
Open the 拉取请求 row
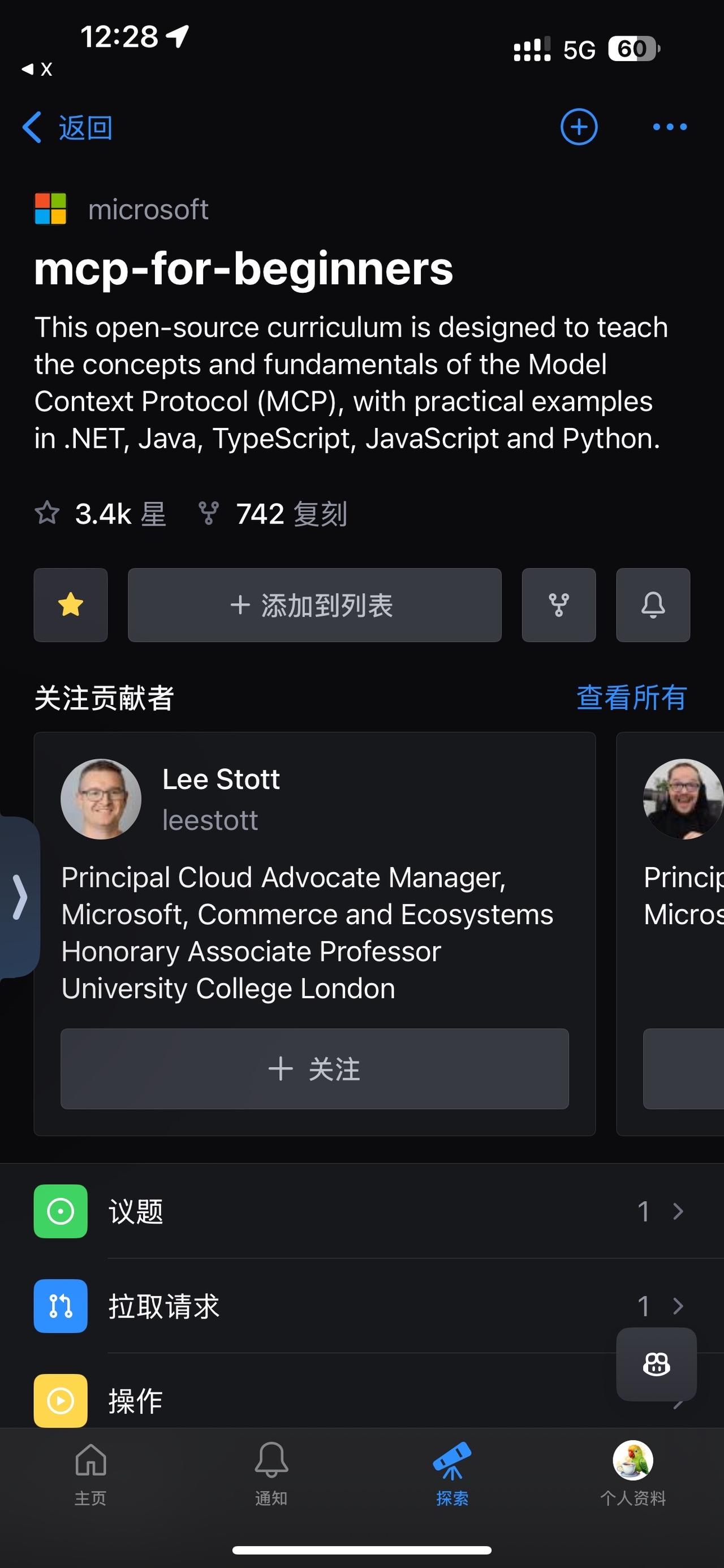point(361,1306)
